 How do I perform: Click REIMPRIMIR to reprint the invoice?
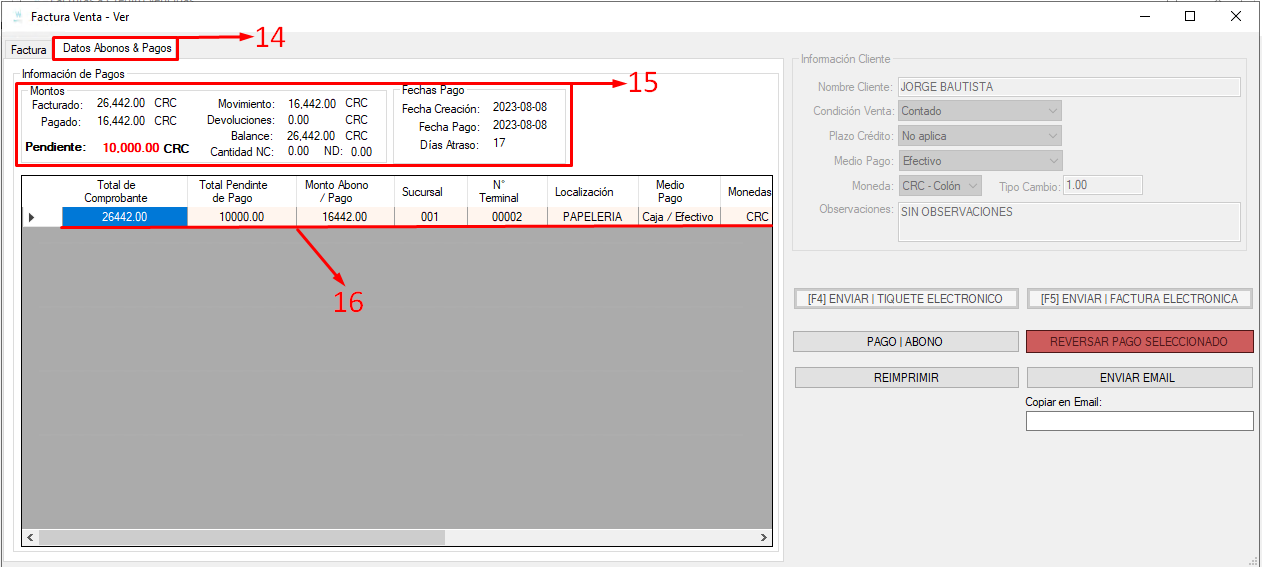[x=906, y=378]
